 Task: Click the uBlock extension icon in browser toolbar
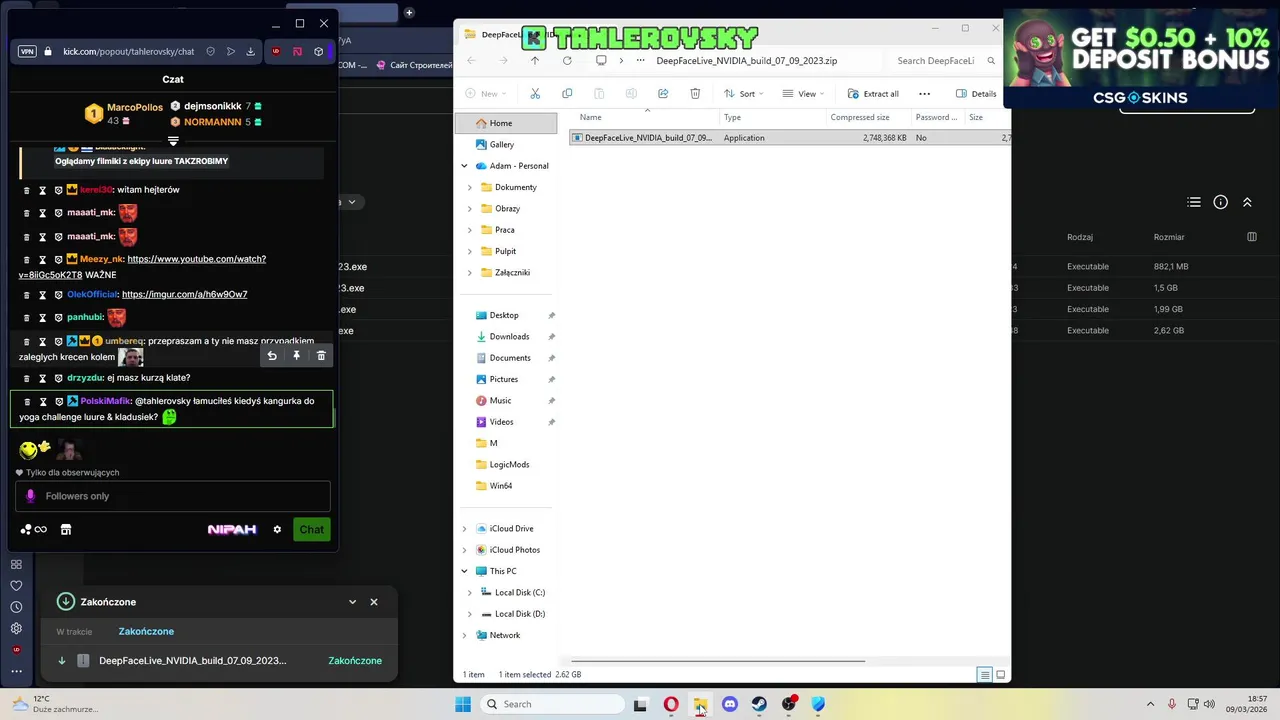point(275,51)
